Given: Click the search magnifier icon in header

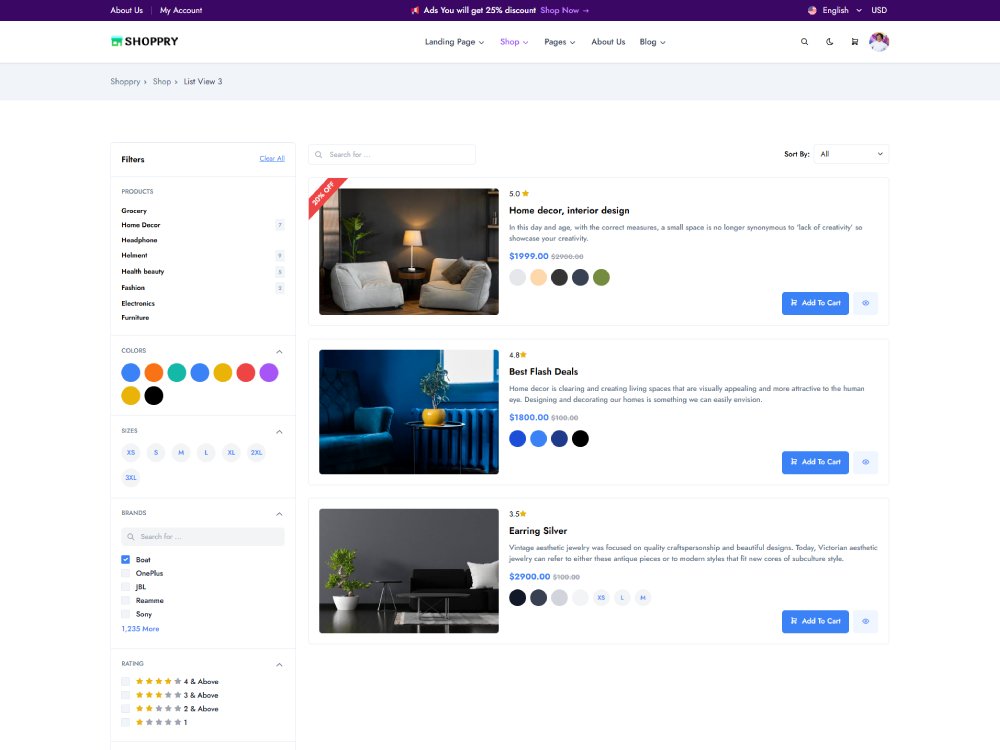Looking at the screenshot, I should tap(804, 42).
